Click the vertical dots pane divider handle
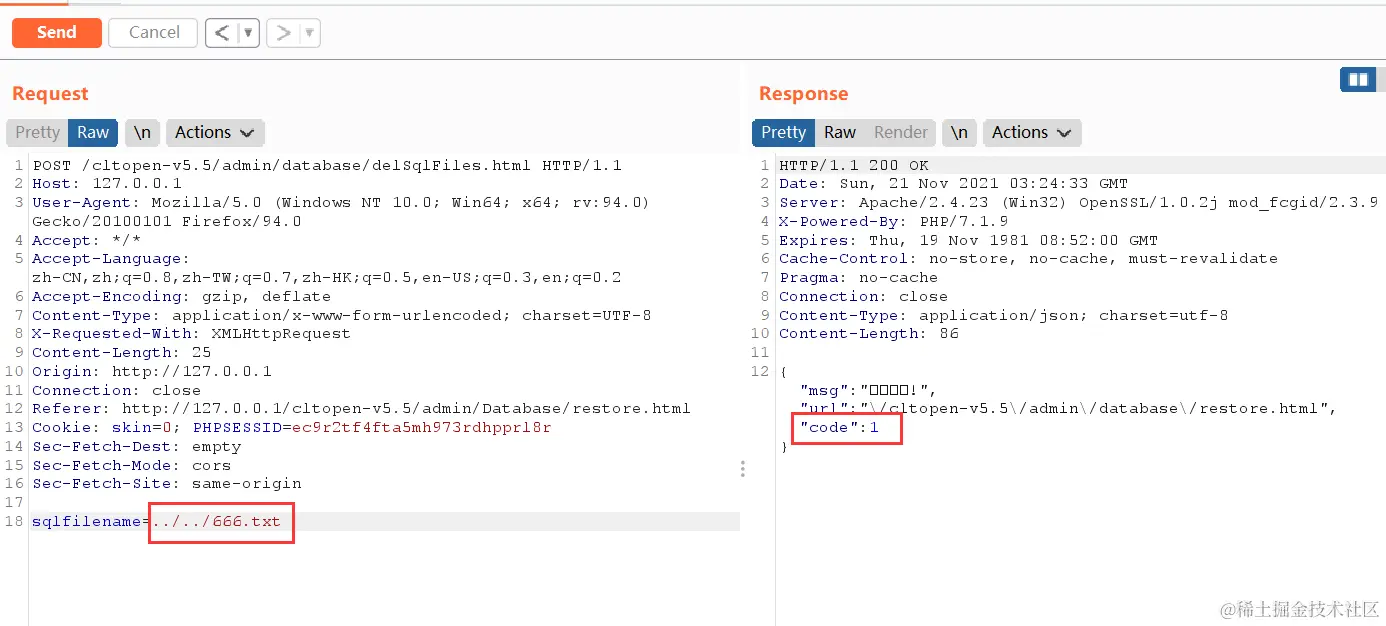This screenshot has width=1386, height=626. point(742,468)
